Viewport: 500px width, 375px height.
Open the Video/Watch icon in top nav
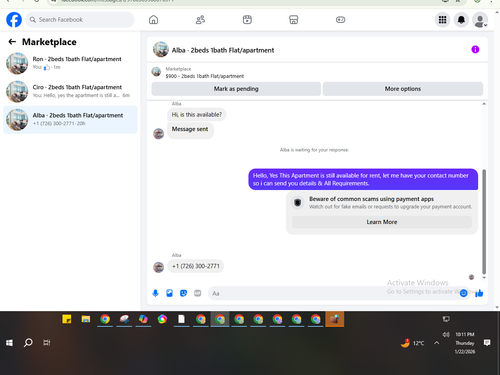pos(247,20)
